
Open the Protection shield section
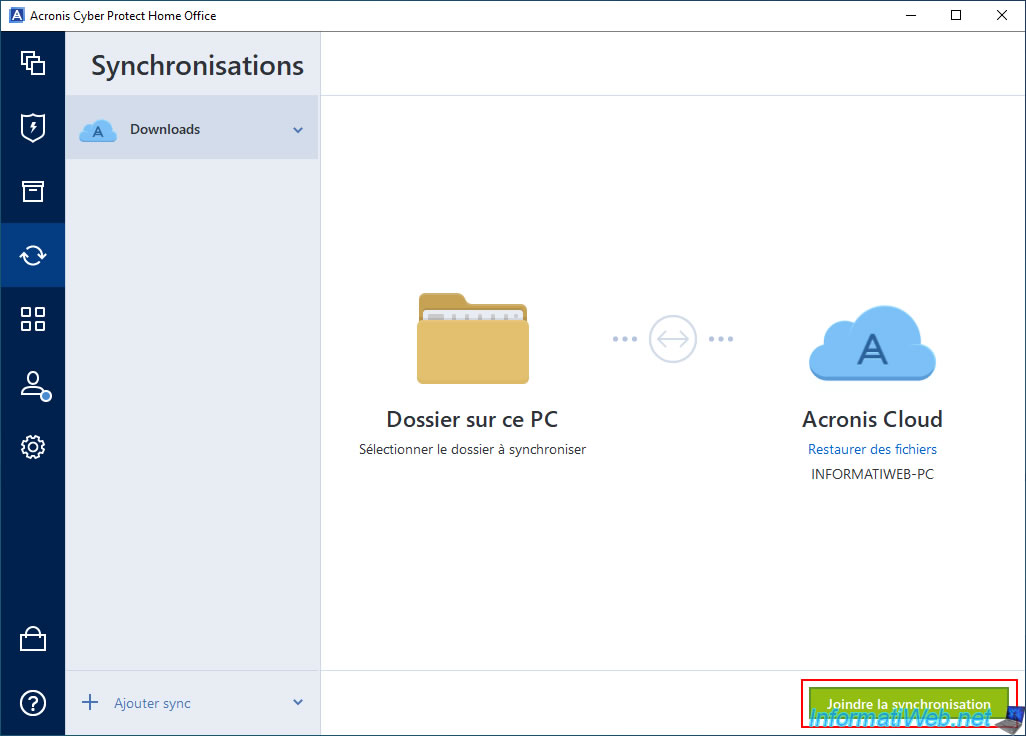pyautogui.click(x=33, y=128)
